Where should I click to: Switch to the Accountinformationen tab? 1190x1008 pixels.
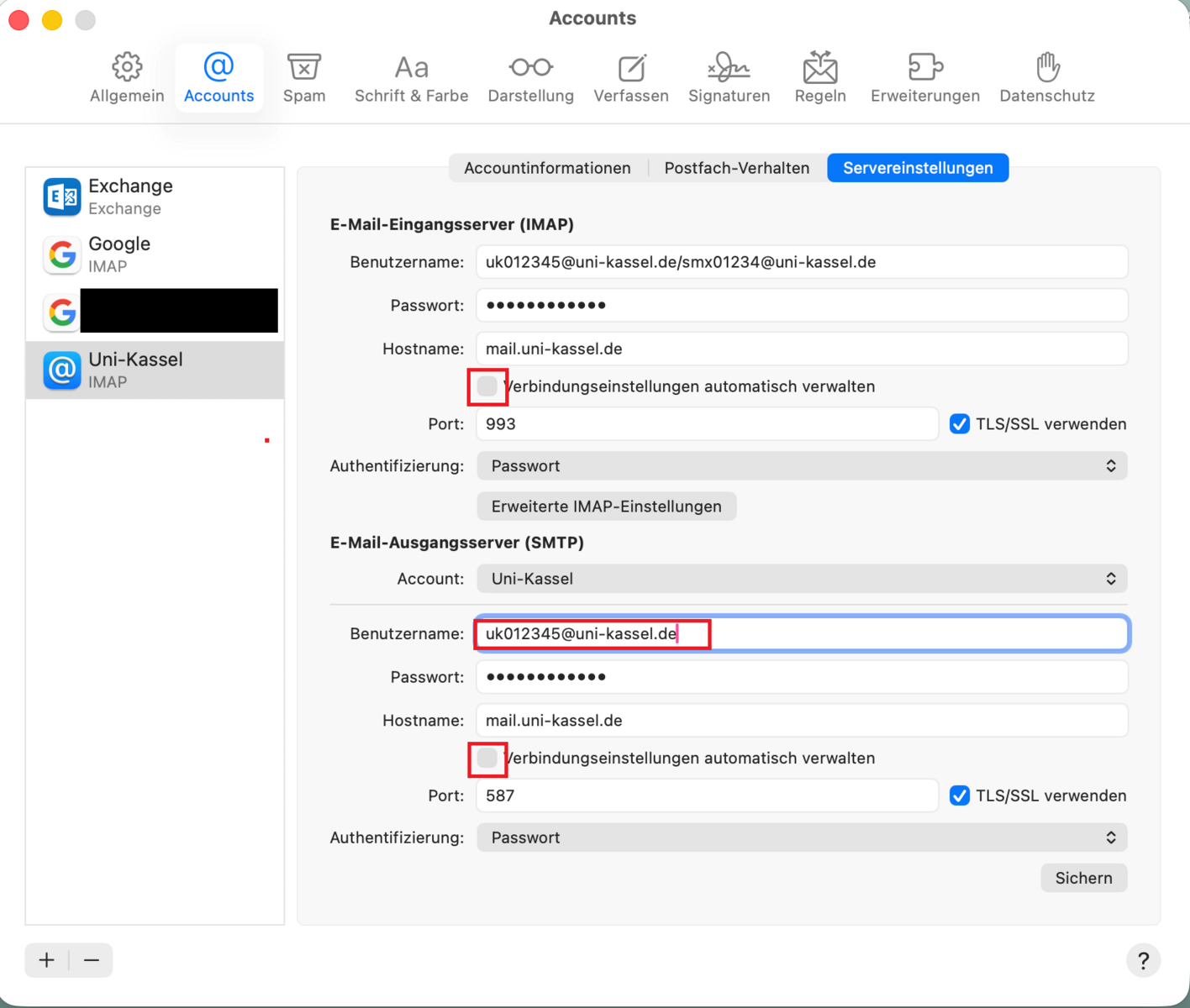coord(547,168)
